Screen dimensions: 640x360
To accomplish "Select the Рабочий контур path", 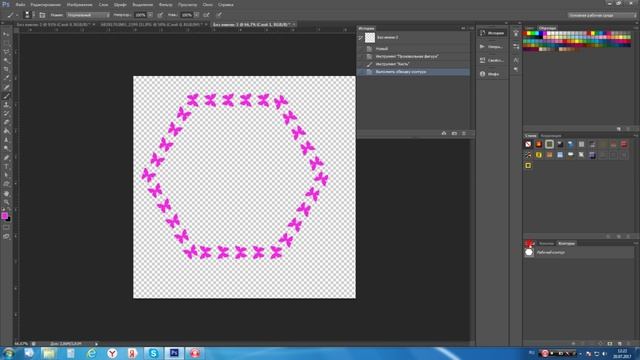I will point(579,253).
